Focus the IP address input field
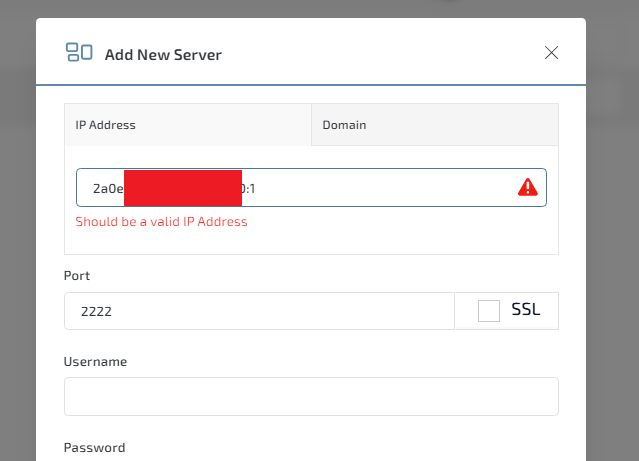Viewport: 639px width, 461px height. pyautogui.click(x=380, y=188)
